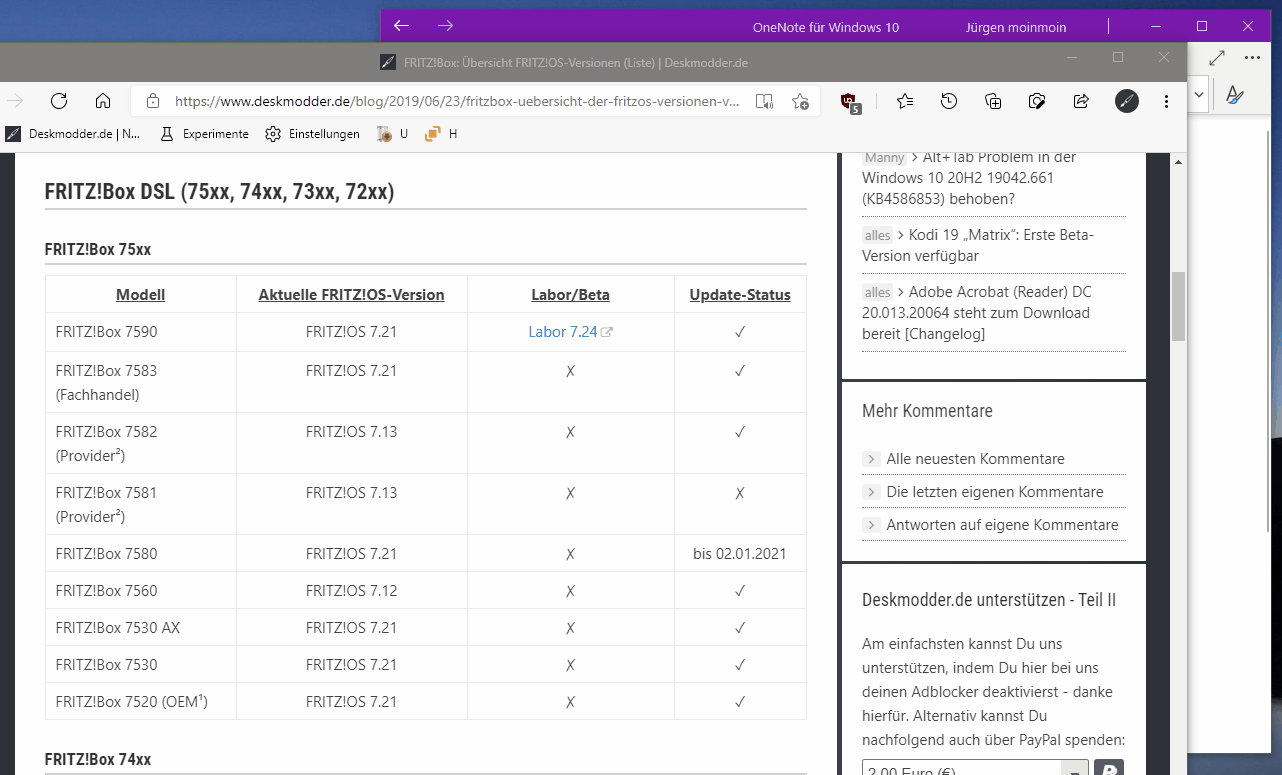Open the browser settings and more menu
1282x775 pixels.
click(1167, 101)
